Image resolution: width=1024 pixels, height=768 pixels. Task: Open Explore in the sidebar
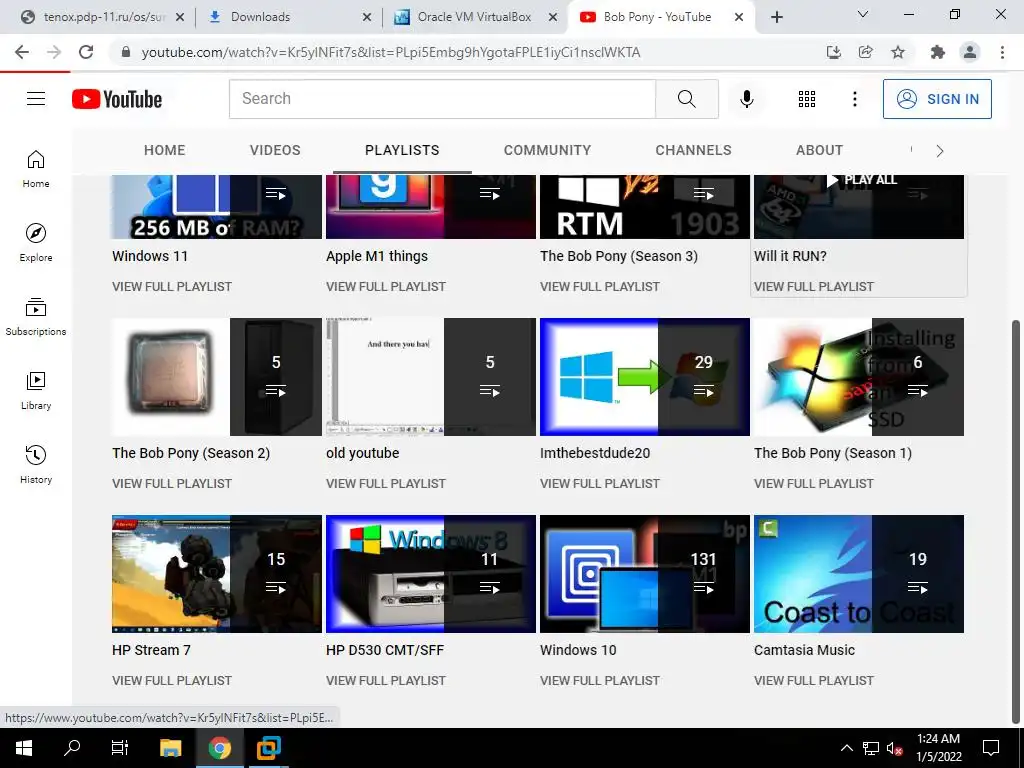coord(36,242)
